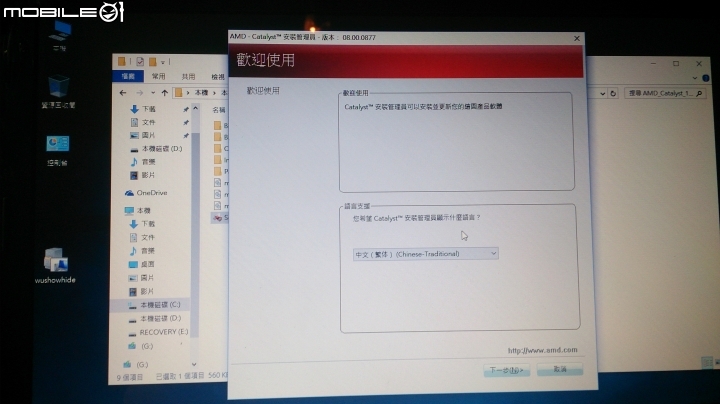Screen dimensions: 720x404
Task: Click the Up arrow in File Explorer
Action: [x=164, y=93]
